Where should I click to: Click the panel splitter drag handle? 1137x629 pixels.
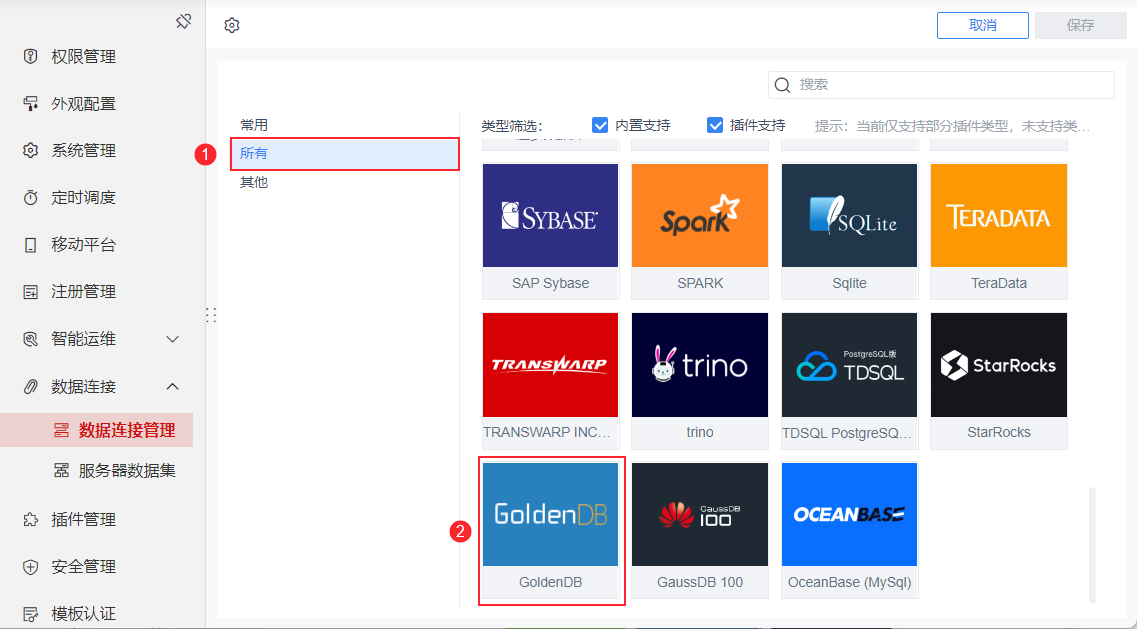[211, 315]
